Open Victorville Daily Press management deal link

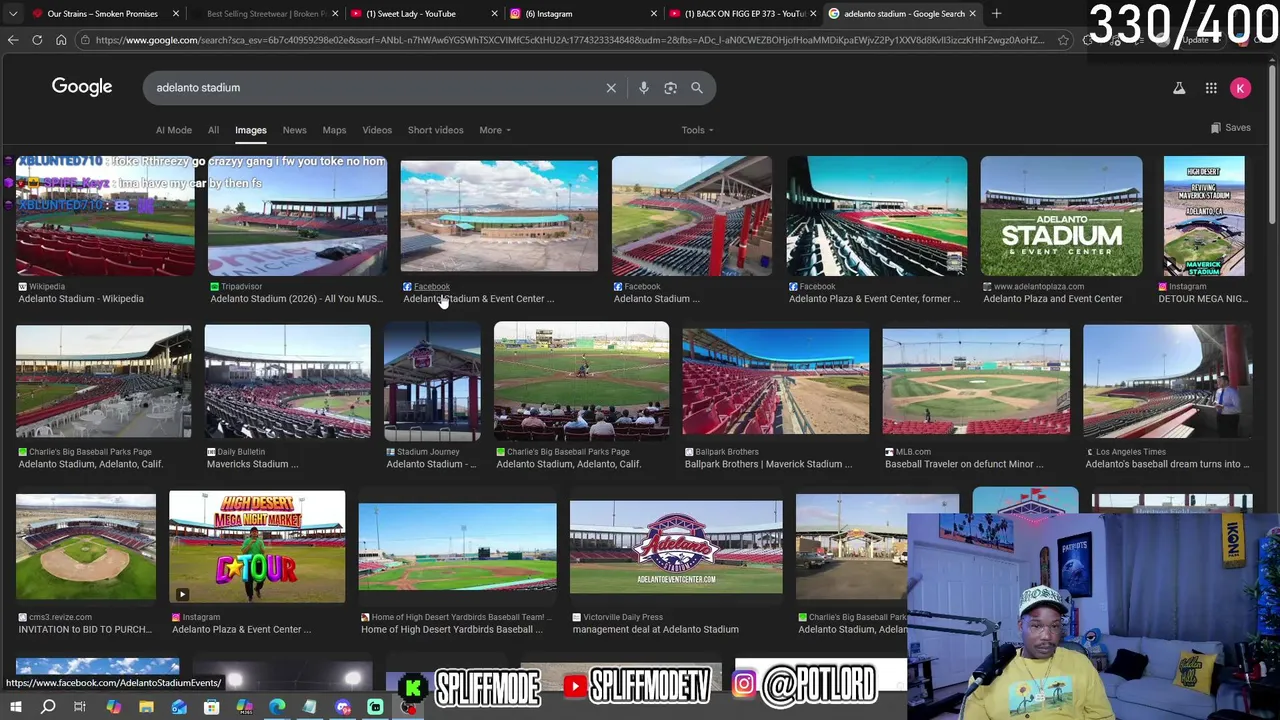655,629
